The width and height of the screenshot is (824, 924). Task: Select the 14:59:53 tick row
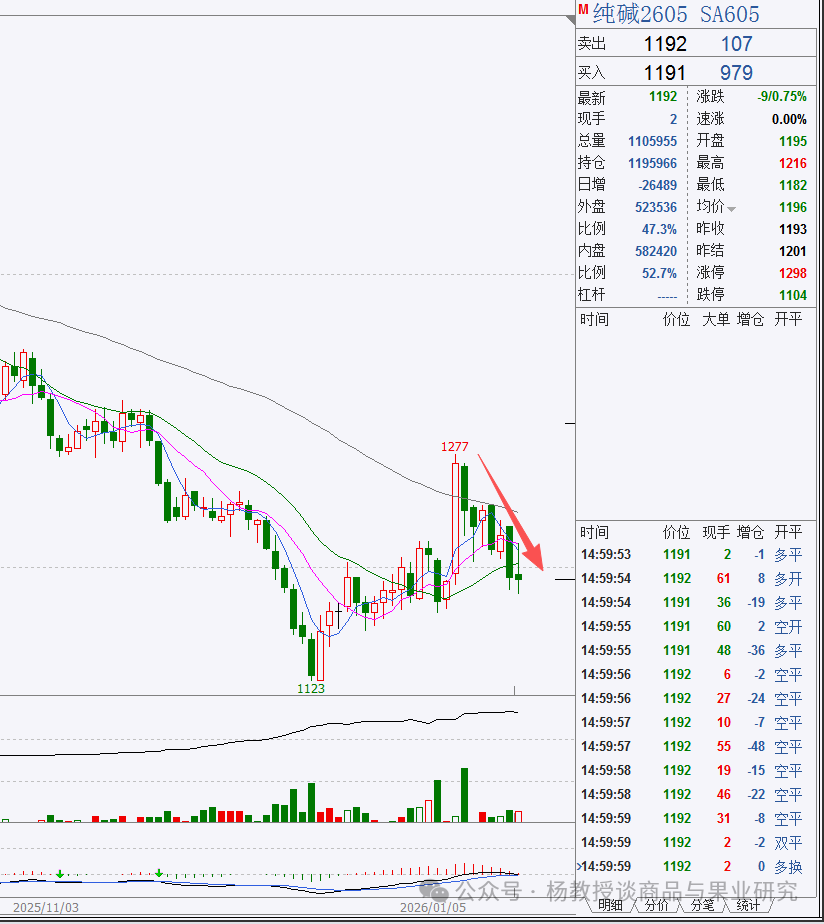(x=696, y=555)
